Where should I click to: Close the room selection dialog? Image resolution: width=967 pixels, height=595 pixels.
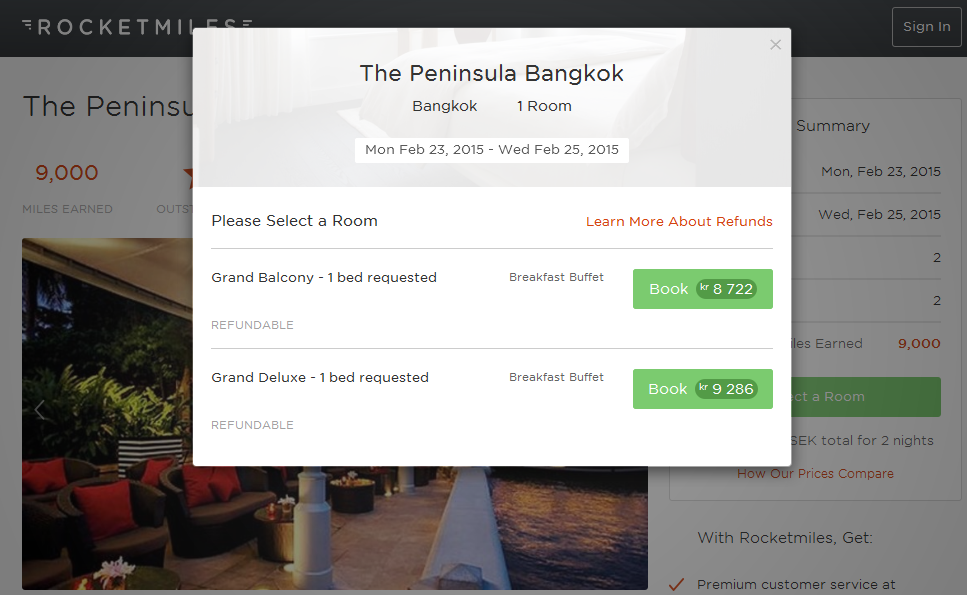pos(775,45)
